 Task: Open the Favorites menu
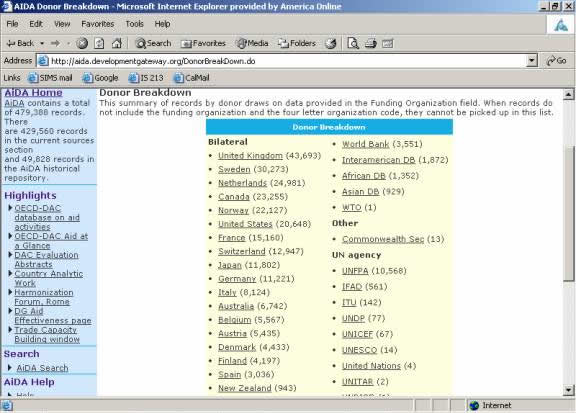click(x=98, y=24)
